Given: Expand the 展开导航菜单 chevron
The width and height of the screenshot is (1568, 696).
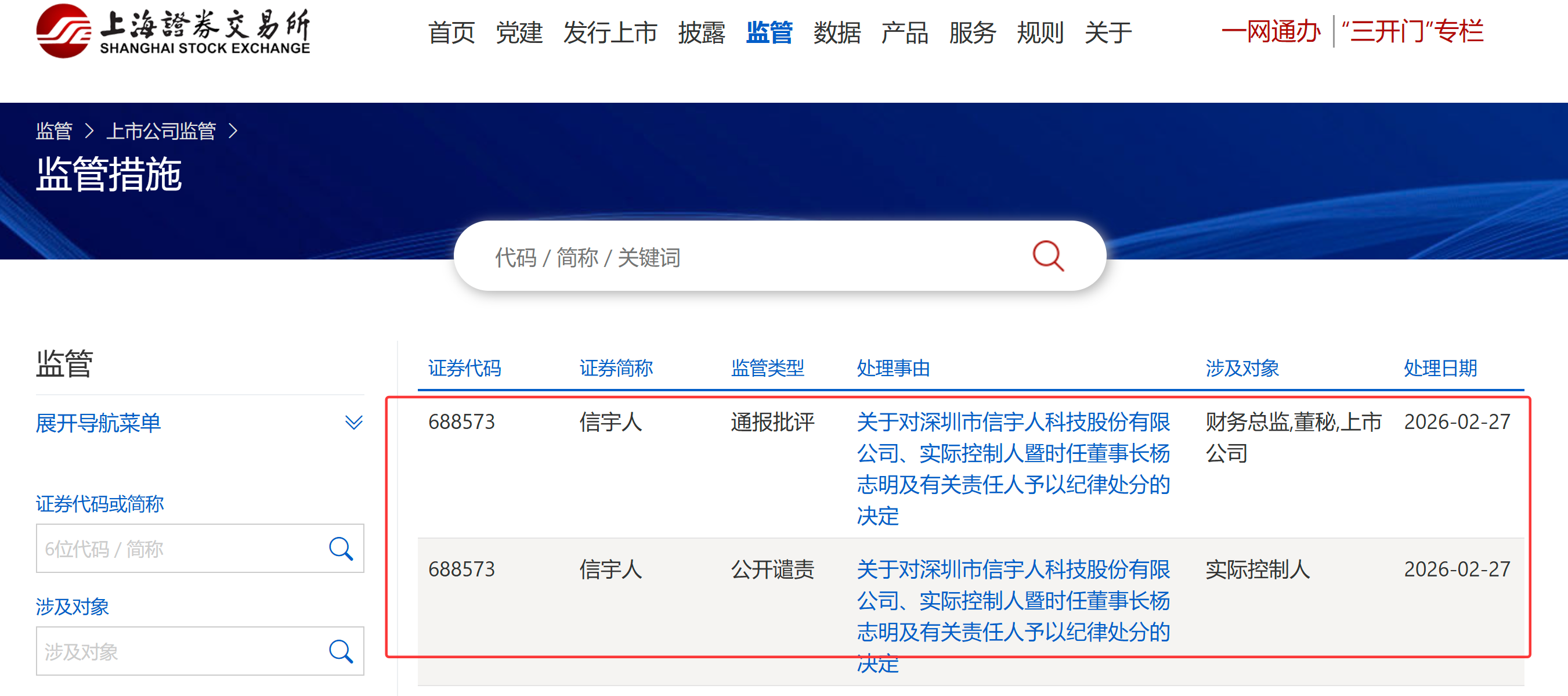Looking at the screenshot, I should (x=353, y=423).
